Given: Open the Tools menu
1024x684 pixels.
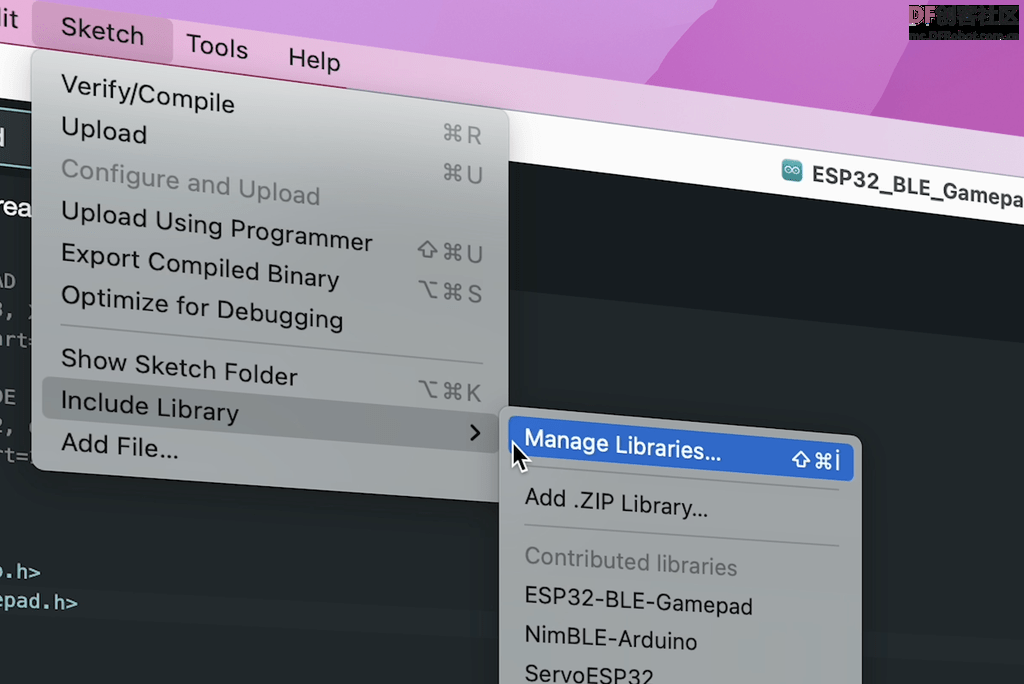Looking at the screenshot, I should click(217, 47).
